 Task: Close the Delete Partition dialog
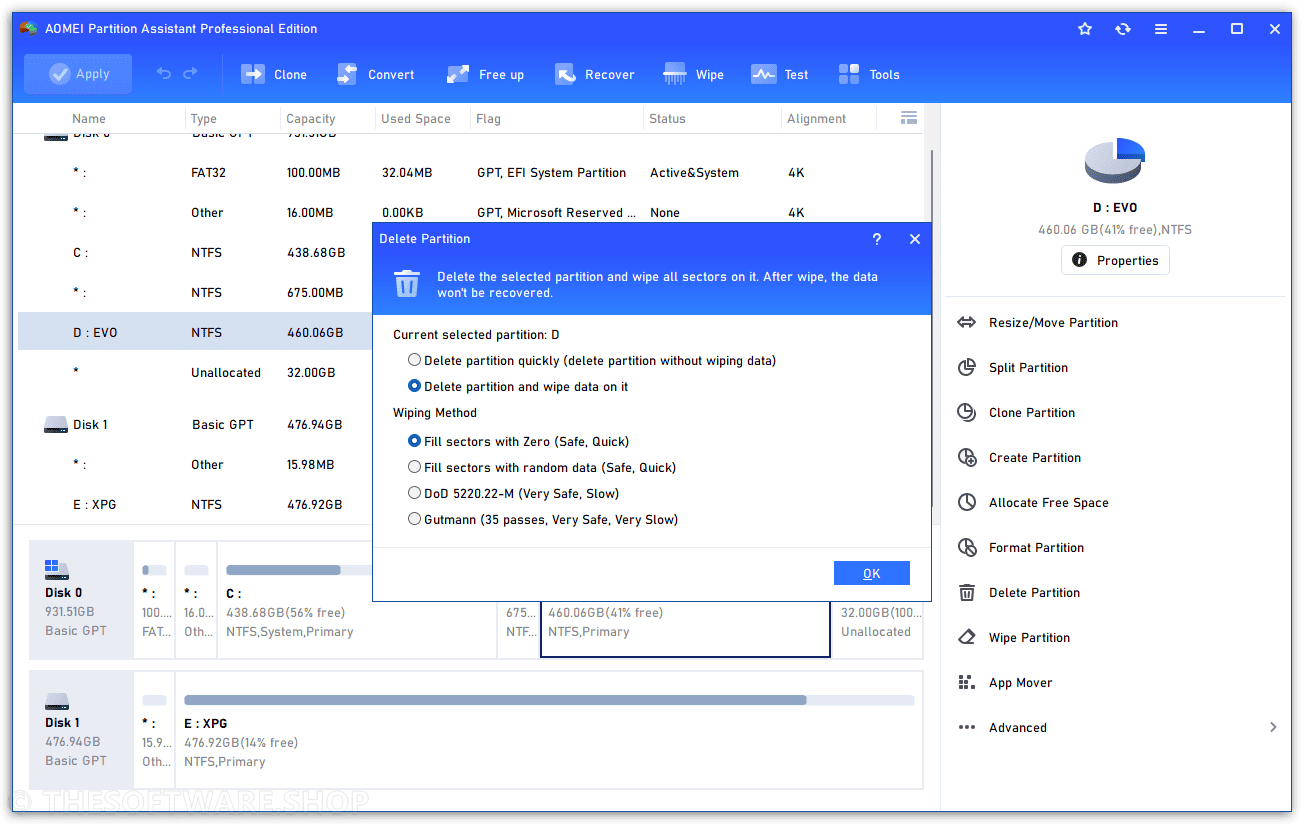click(915, 239)
